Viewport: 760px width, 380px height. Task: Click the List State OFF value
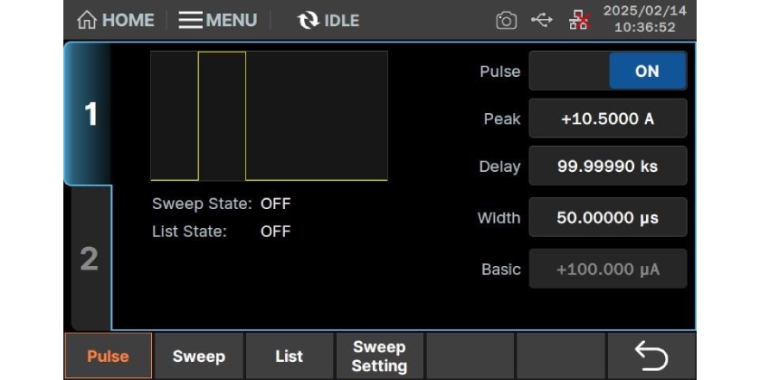[x=275, y=231]
